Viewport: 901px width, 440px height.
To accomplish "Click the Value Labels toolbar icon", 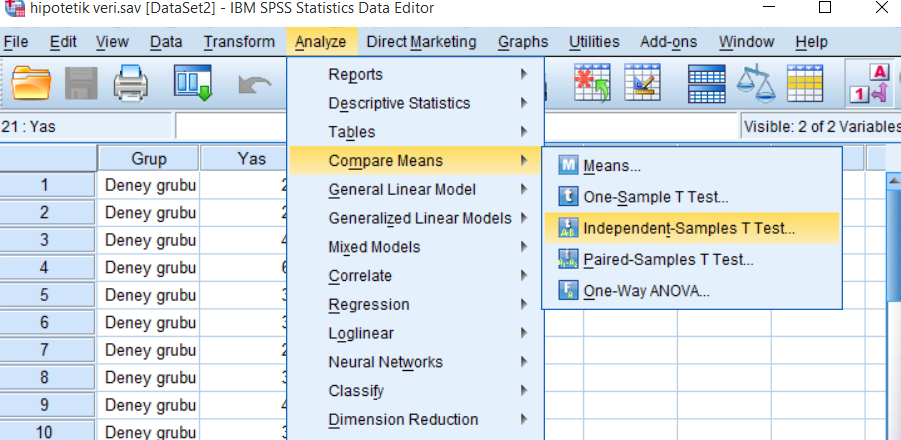I will pos(870,84).
